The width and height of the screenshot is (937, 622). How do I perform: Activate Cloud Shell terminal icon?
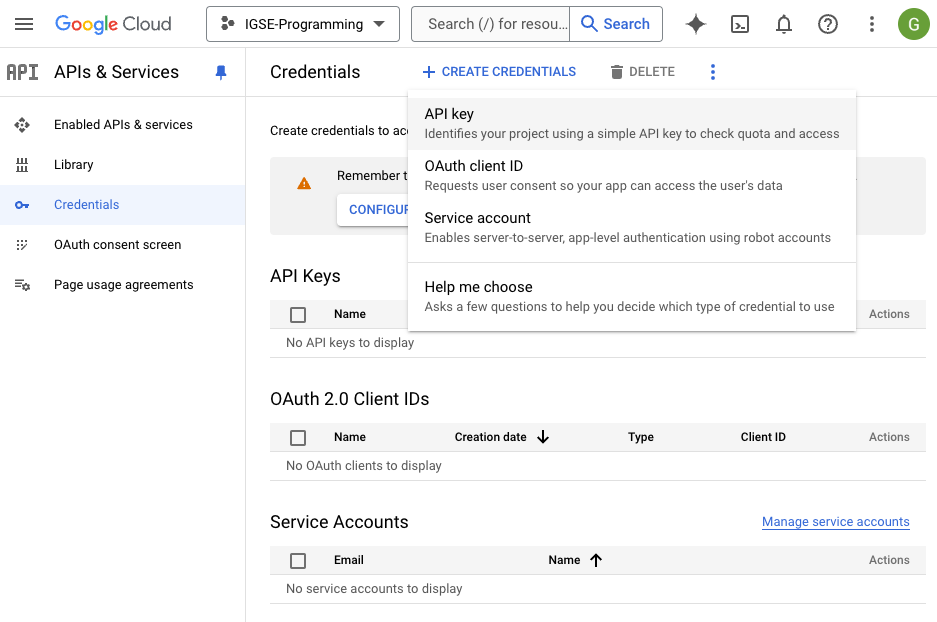coord(740,24)
